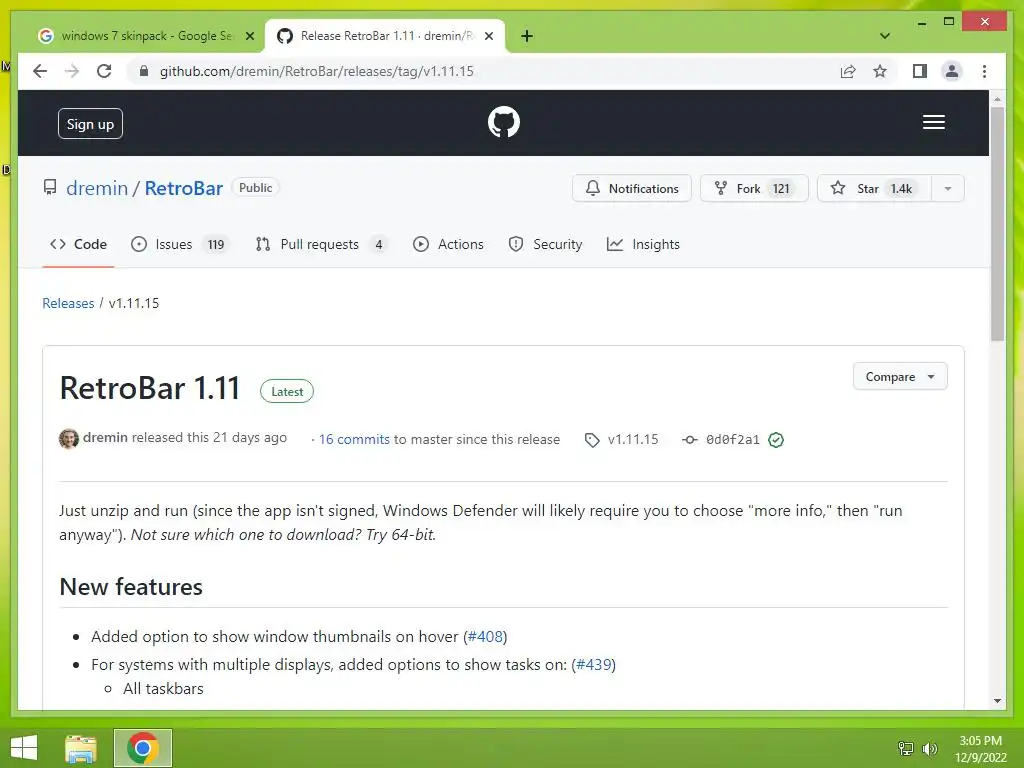Screen dimensions: 1024x768
Task: Open the Actions tab
Action: [448, 244]
